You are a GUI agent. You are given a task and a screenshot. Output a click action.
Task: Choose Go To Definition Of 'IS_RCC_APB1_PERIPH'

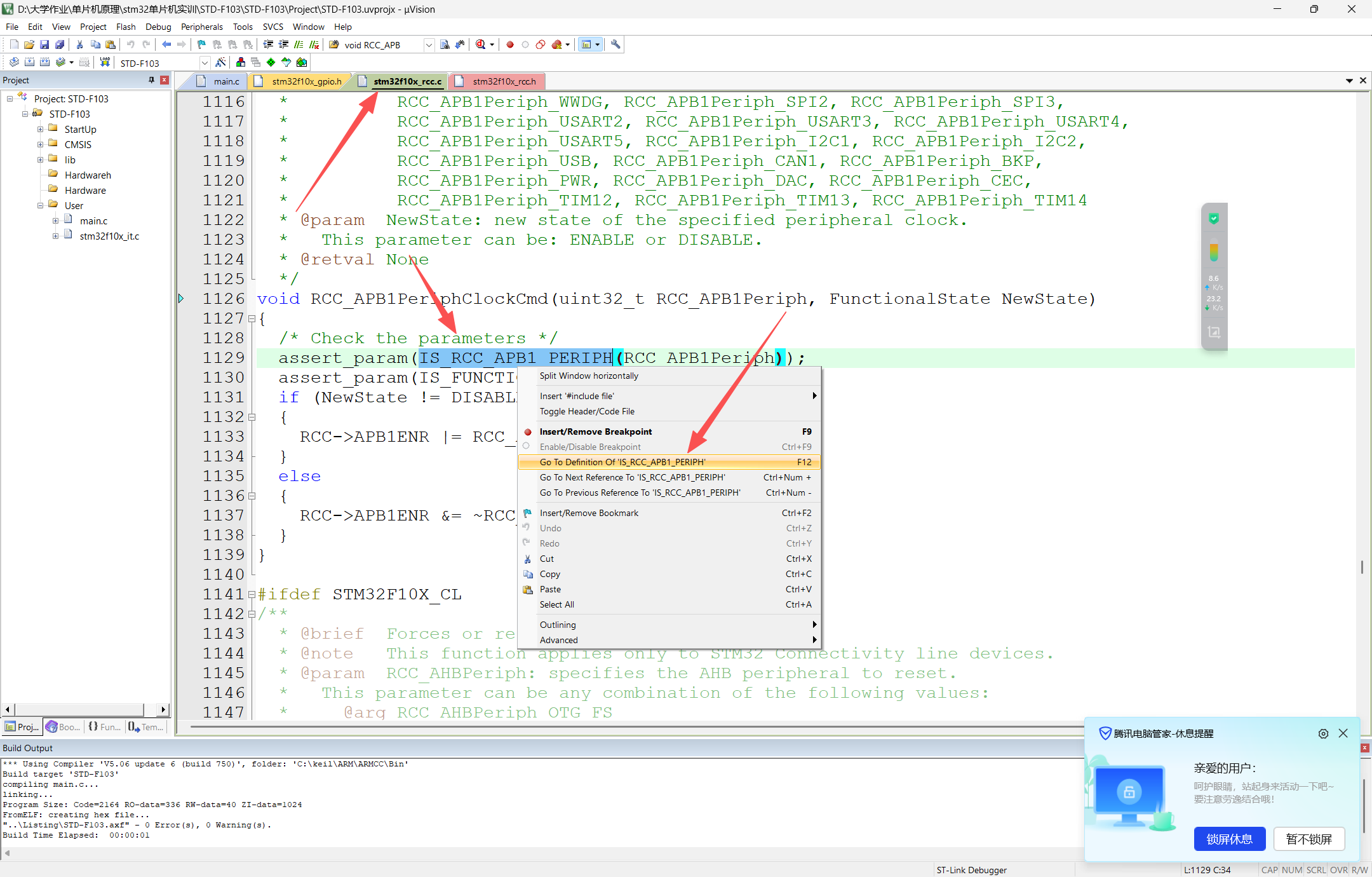pyautogui.click(x=622, y=462)
